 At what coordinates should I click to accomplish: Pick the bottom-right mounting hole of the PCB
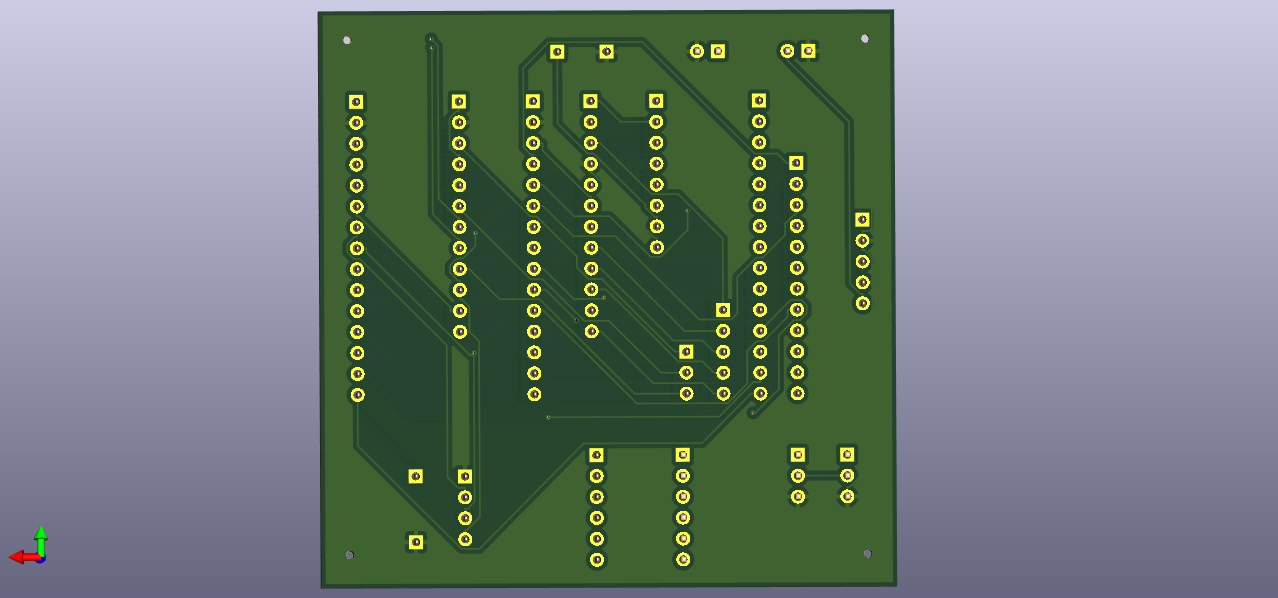tap(867, 553)
